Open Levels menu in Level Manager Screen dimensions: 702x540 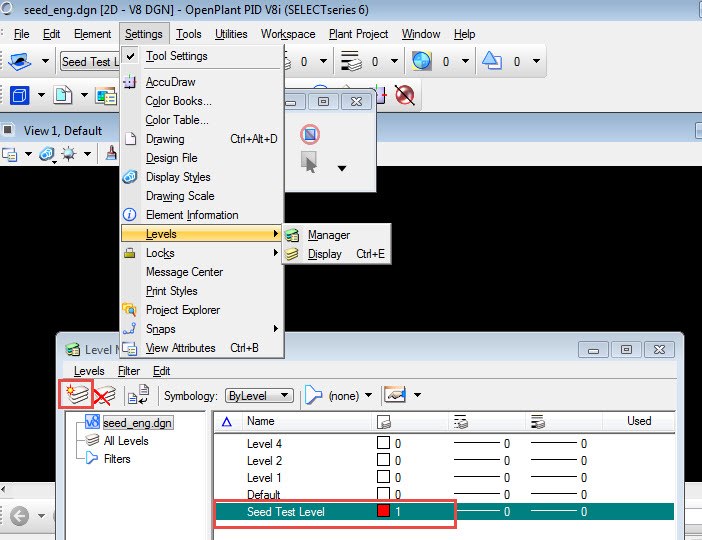pos(89,371)
